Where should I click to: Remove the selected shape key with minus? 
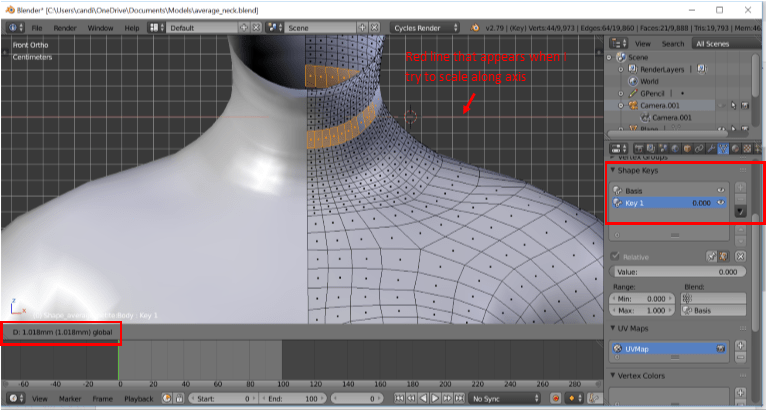tap(741, 199)
